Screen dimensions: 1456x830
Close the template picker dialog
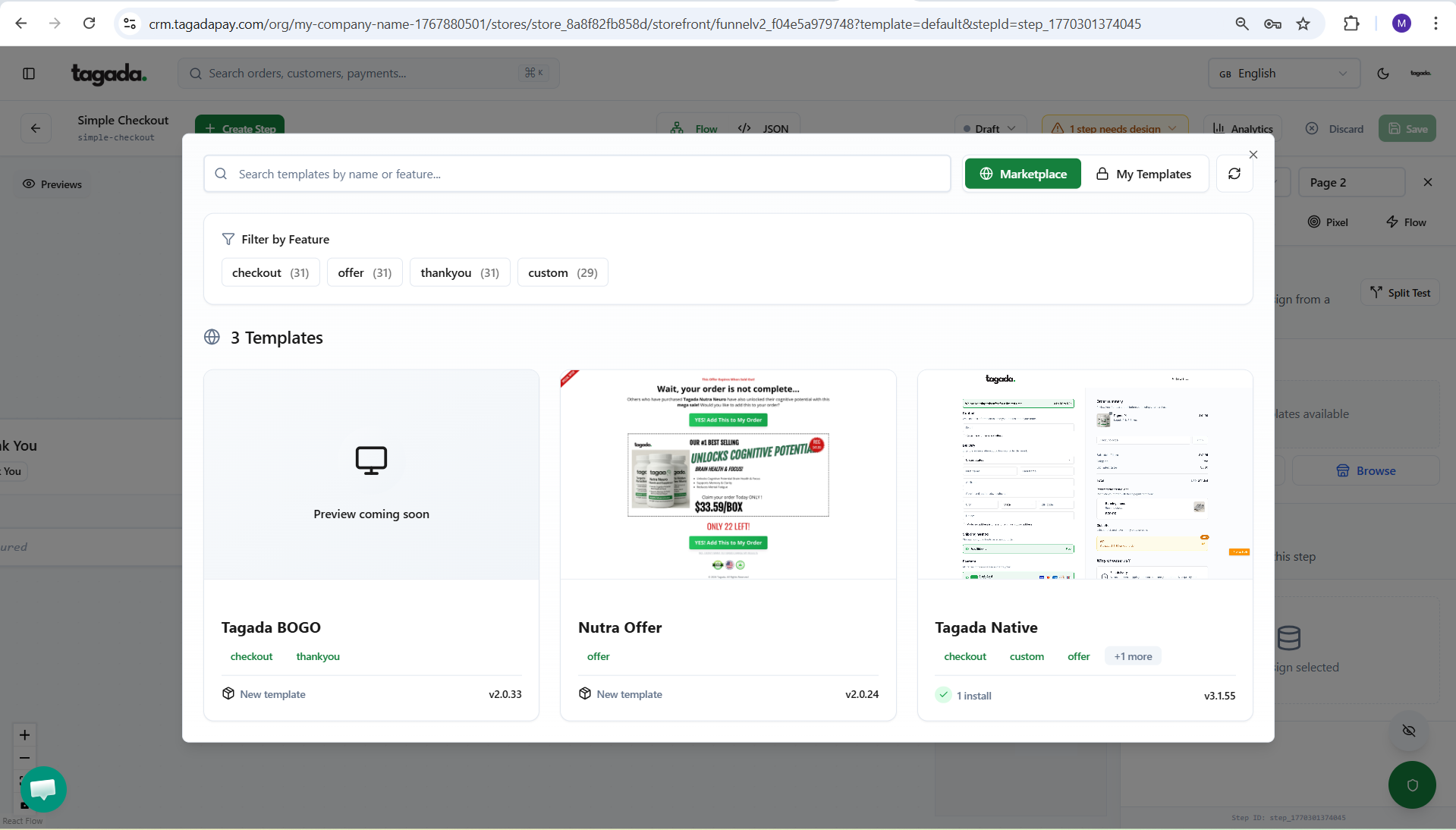(1253, 155)
